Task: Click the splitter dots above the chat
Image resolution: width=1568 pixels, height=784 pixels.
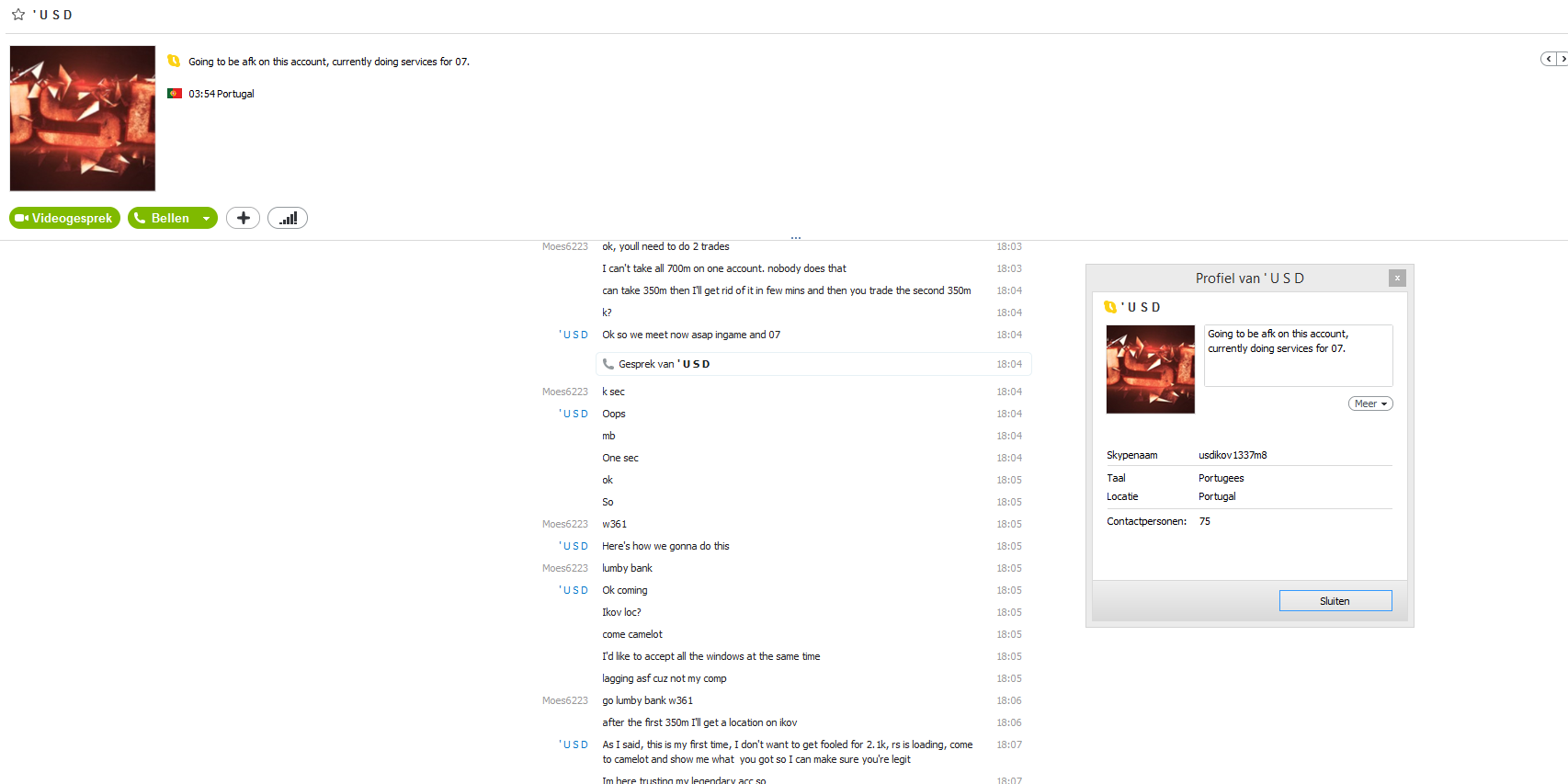Action: click(796, 238)
